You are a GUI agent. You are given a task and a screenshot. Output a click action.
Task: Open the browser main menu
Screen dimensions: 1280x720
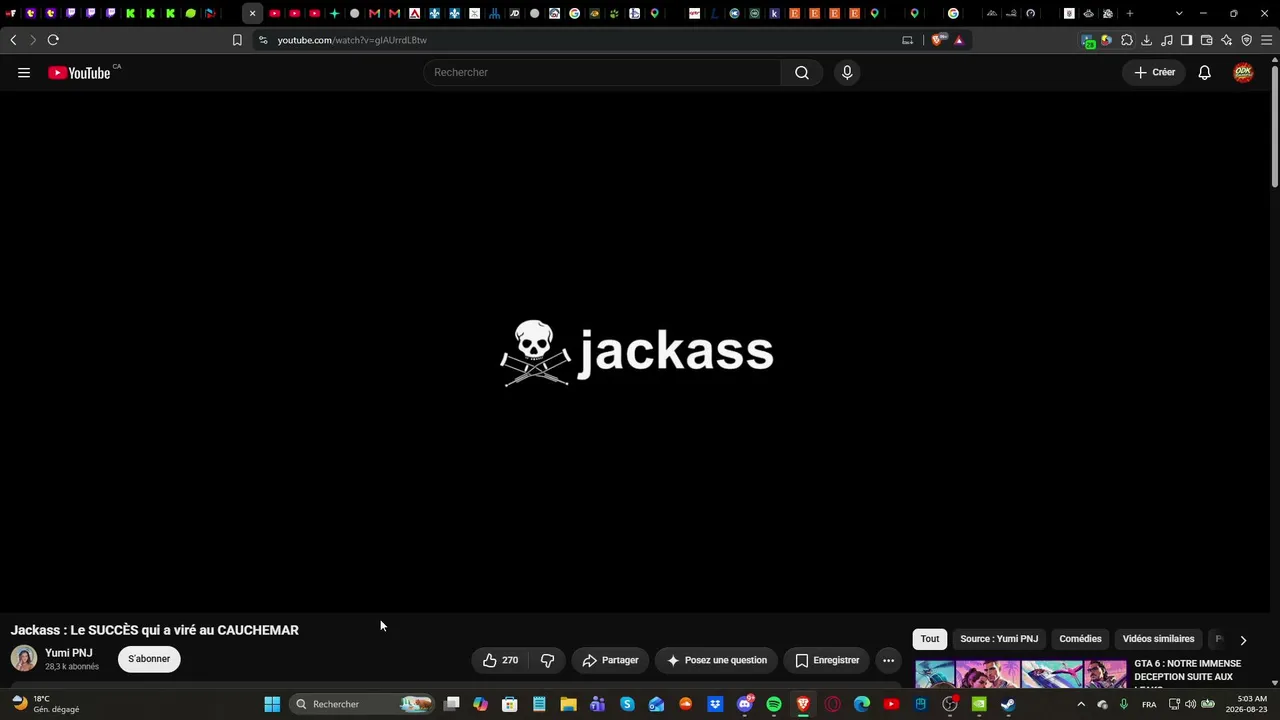pos(1266,40)
